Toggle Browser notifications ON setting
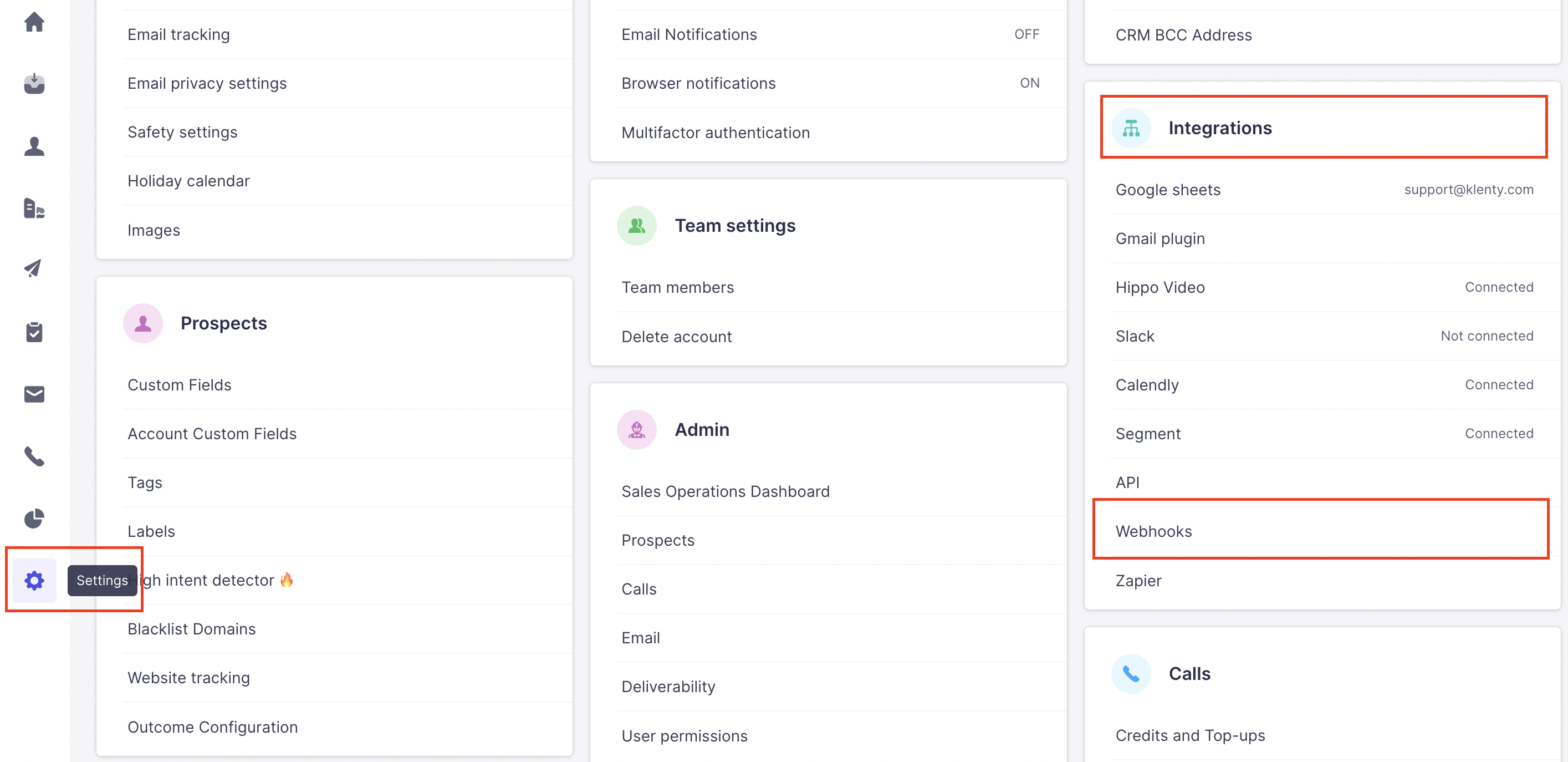1568x762 pixels. (1029, 83)
